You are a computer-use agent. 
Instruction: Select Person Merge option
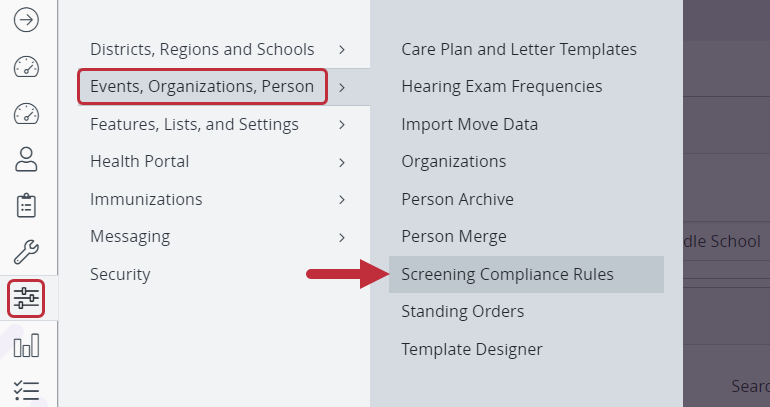[453, 237]
